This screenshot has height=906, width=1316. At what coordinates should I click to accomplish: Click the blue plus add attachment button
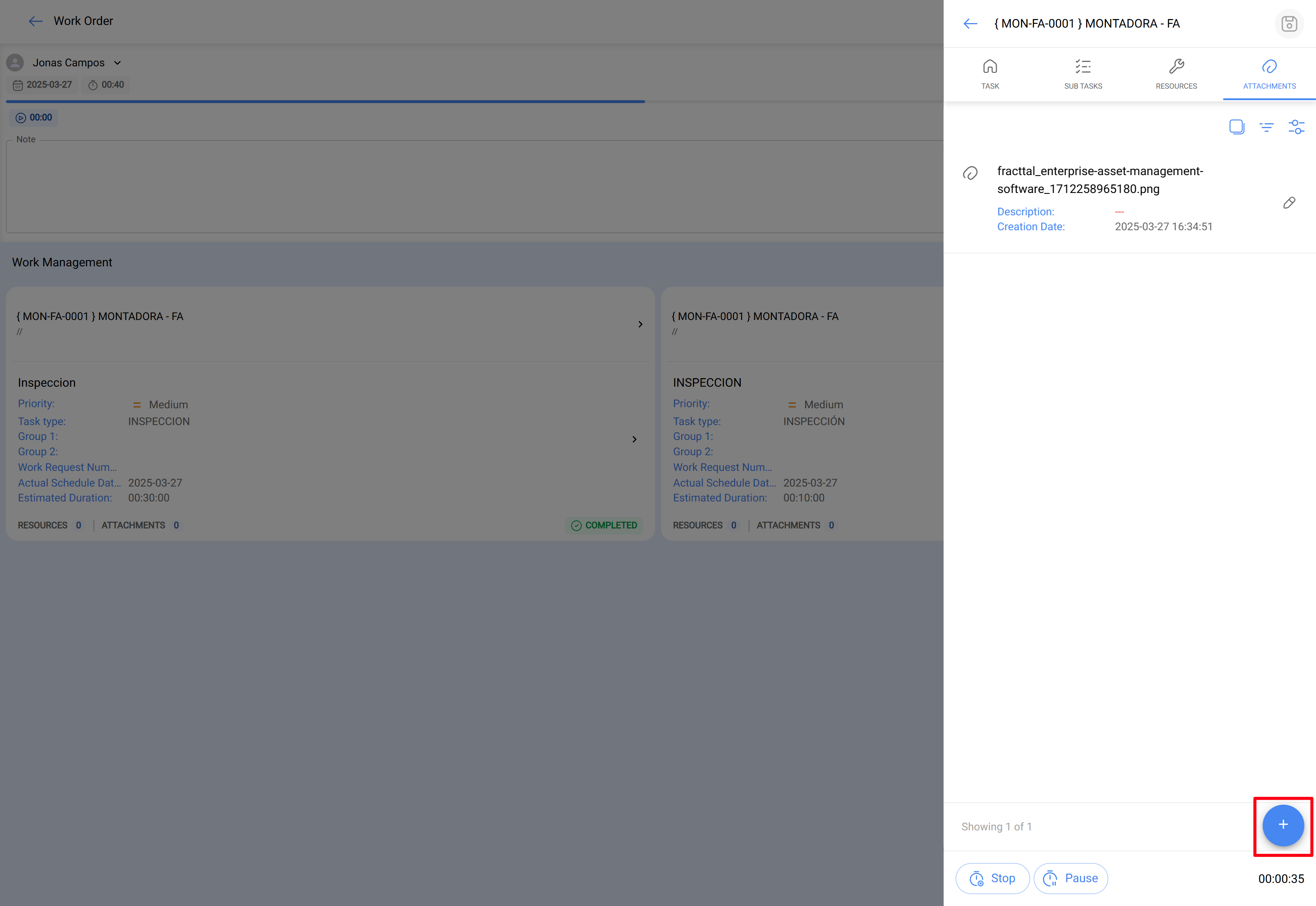pyautogui.click(x=1282, y=825)
